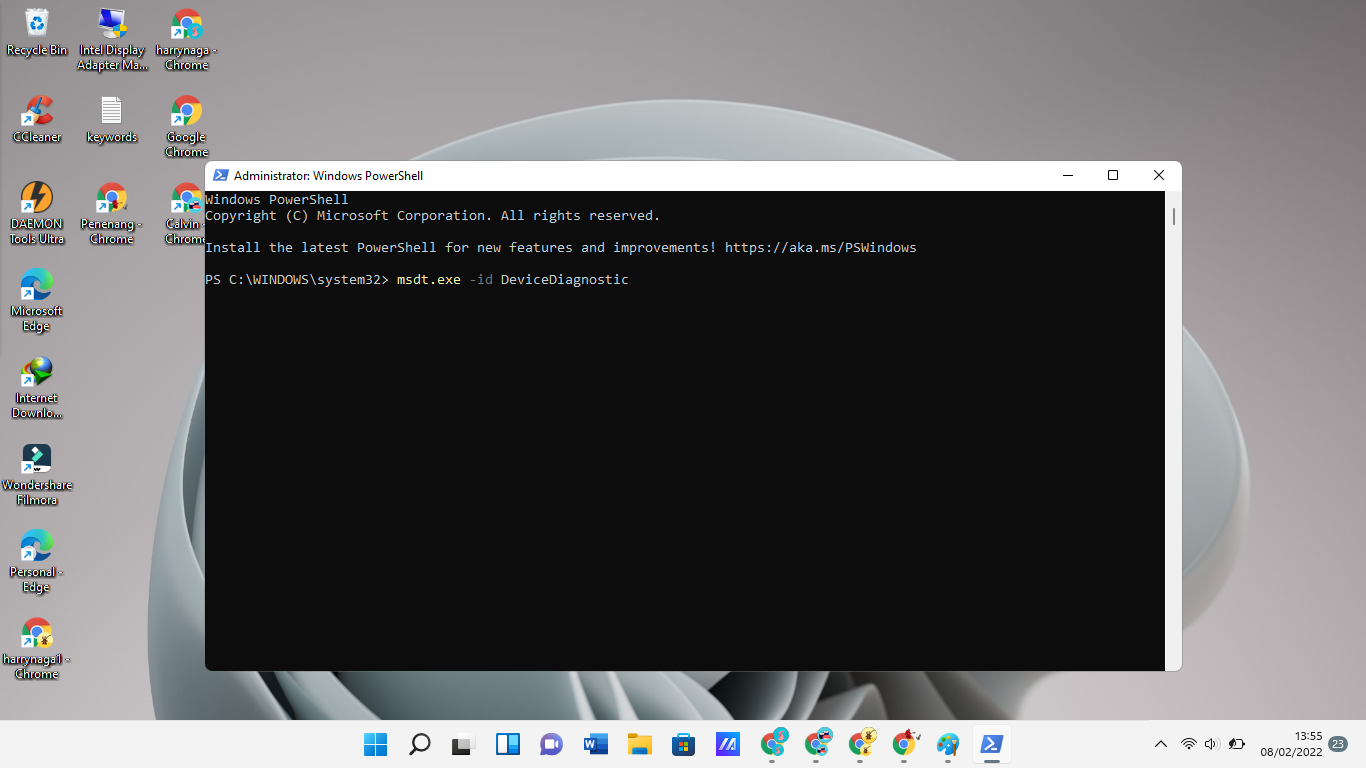Select the harrynaga - Chrome shortcut
The width and height of the screenshot is (1366, 768).
pos(187,40)
